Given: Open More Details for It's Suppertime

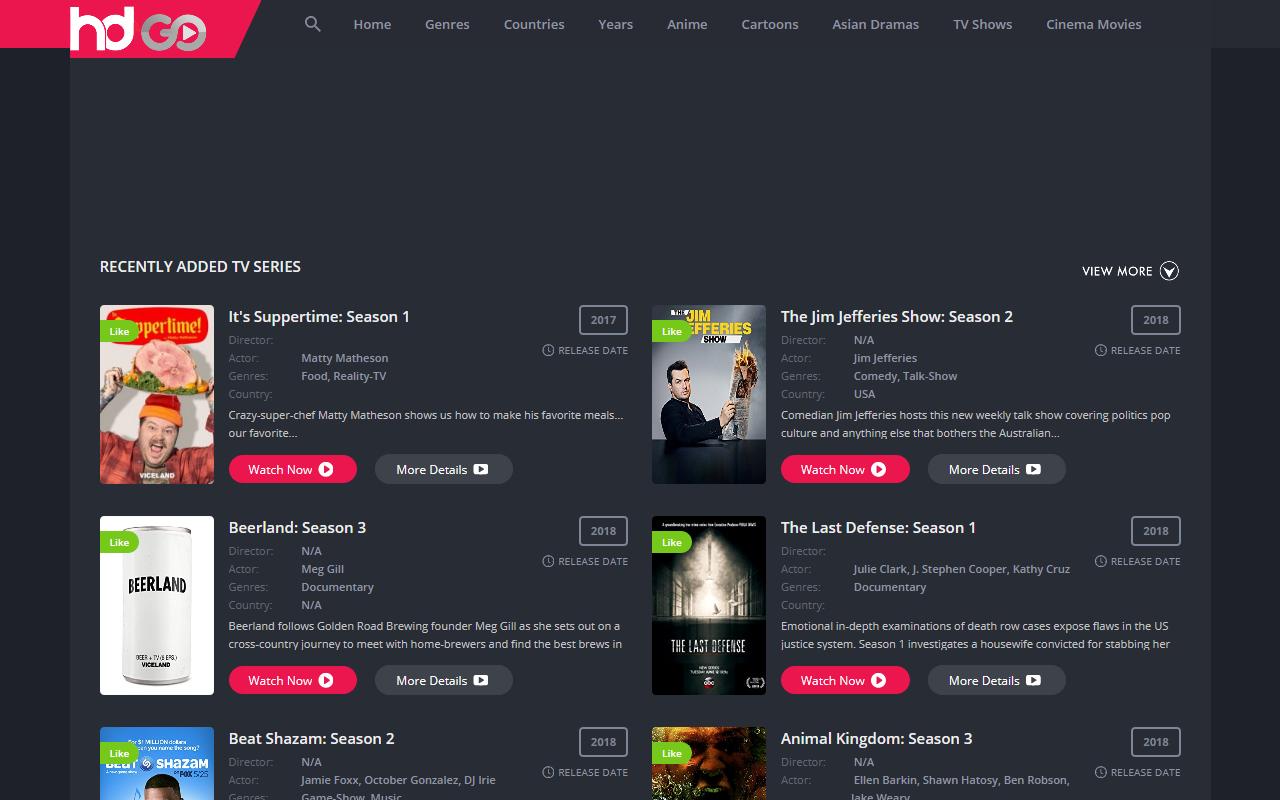Looking at the screenshot, I should click(x=443, y=469).
